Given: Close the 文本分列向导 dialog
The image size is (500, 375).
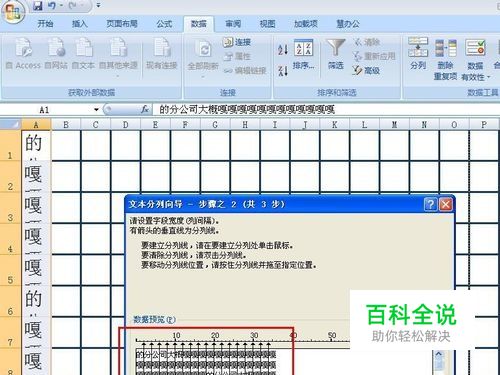Looking at the screenshot, I should (x=446, y=204).
